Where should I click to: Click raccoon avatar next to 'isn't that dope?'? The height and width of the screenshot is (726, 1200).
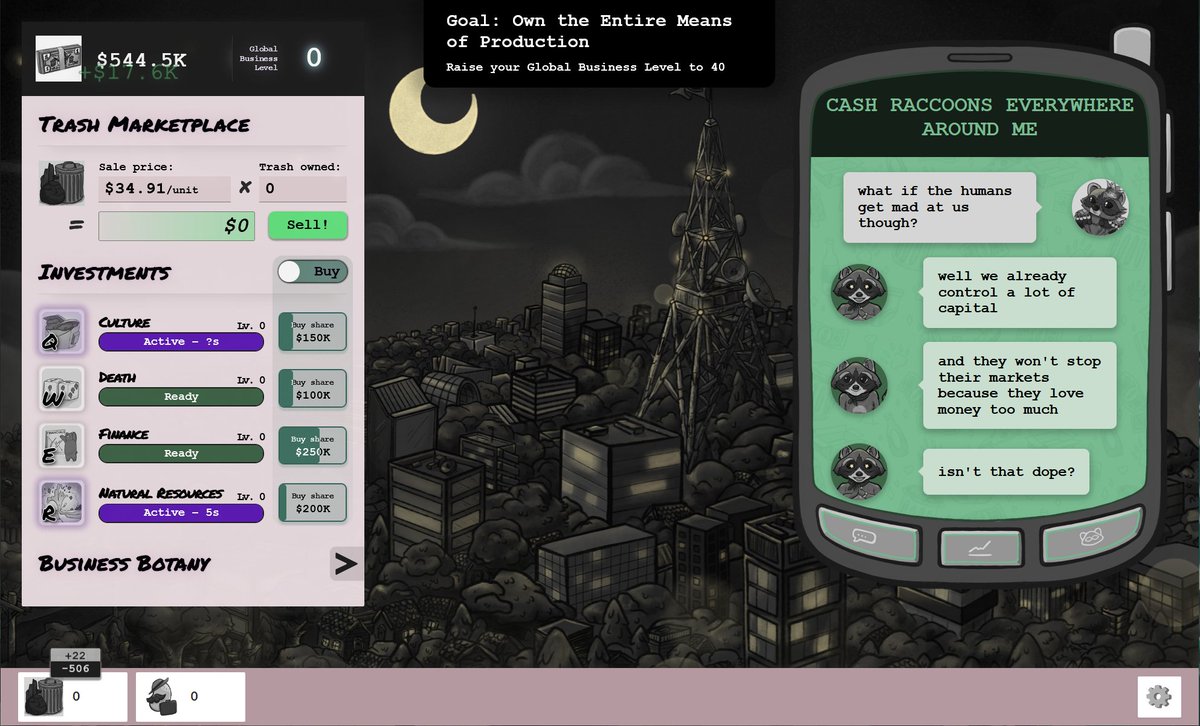tap(859, 471)
